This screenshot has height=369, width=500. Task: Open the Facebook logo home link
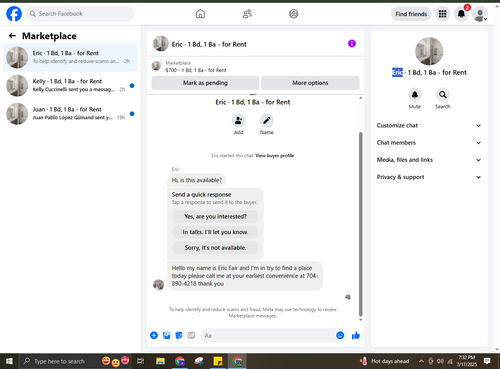14,14
